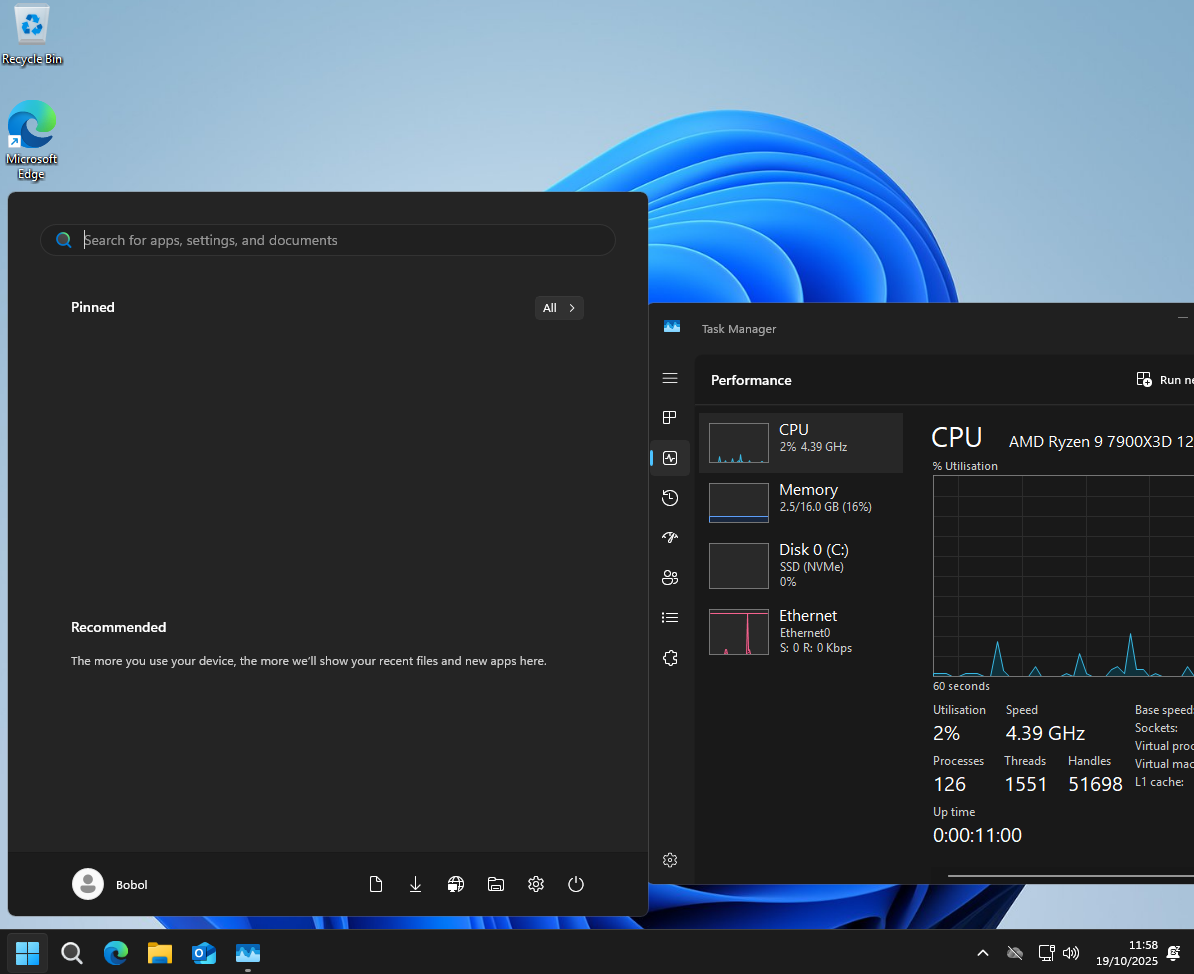Open Outlook from the taskbar
This screenshot has width=1194, height=974.
pos(204,953)
